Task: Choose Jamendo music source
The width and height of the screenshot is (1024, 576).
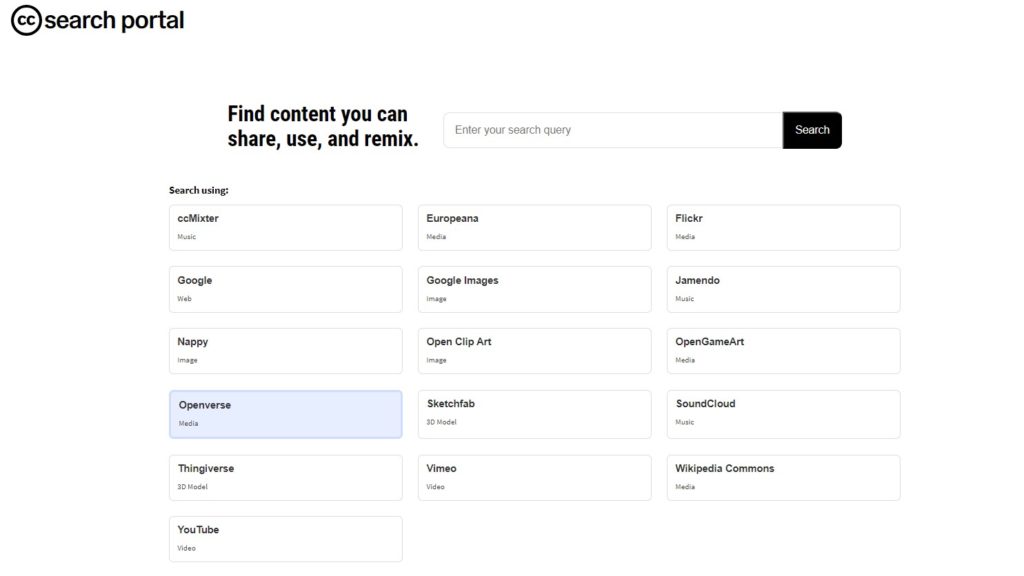Action: pos(783,289)
